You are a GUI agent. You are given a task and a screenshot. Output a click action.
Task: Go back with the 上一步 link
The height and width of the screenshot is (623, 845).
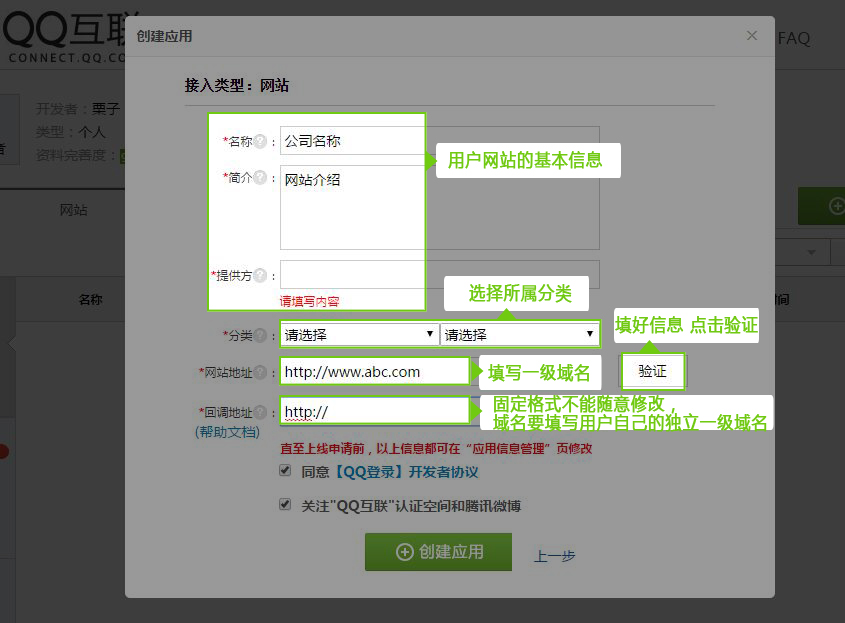pyautogui.click(x=555, y=556)
